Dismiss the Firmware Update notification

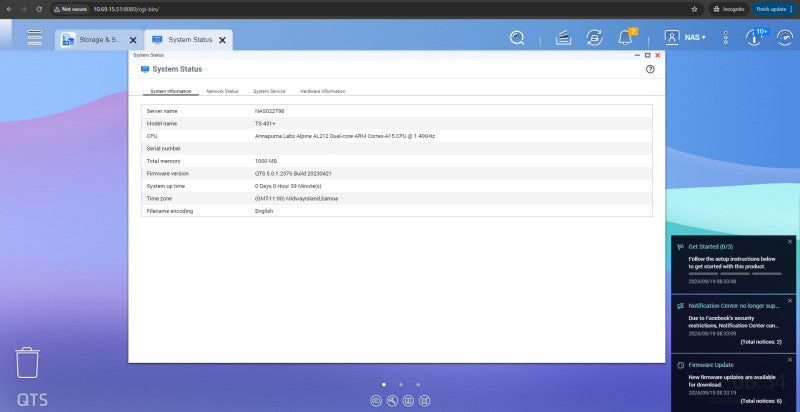click(790, 359)
